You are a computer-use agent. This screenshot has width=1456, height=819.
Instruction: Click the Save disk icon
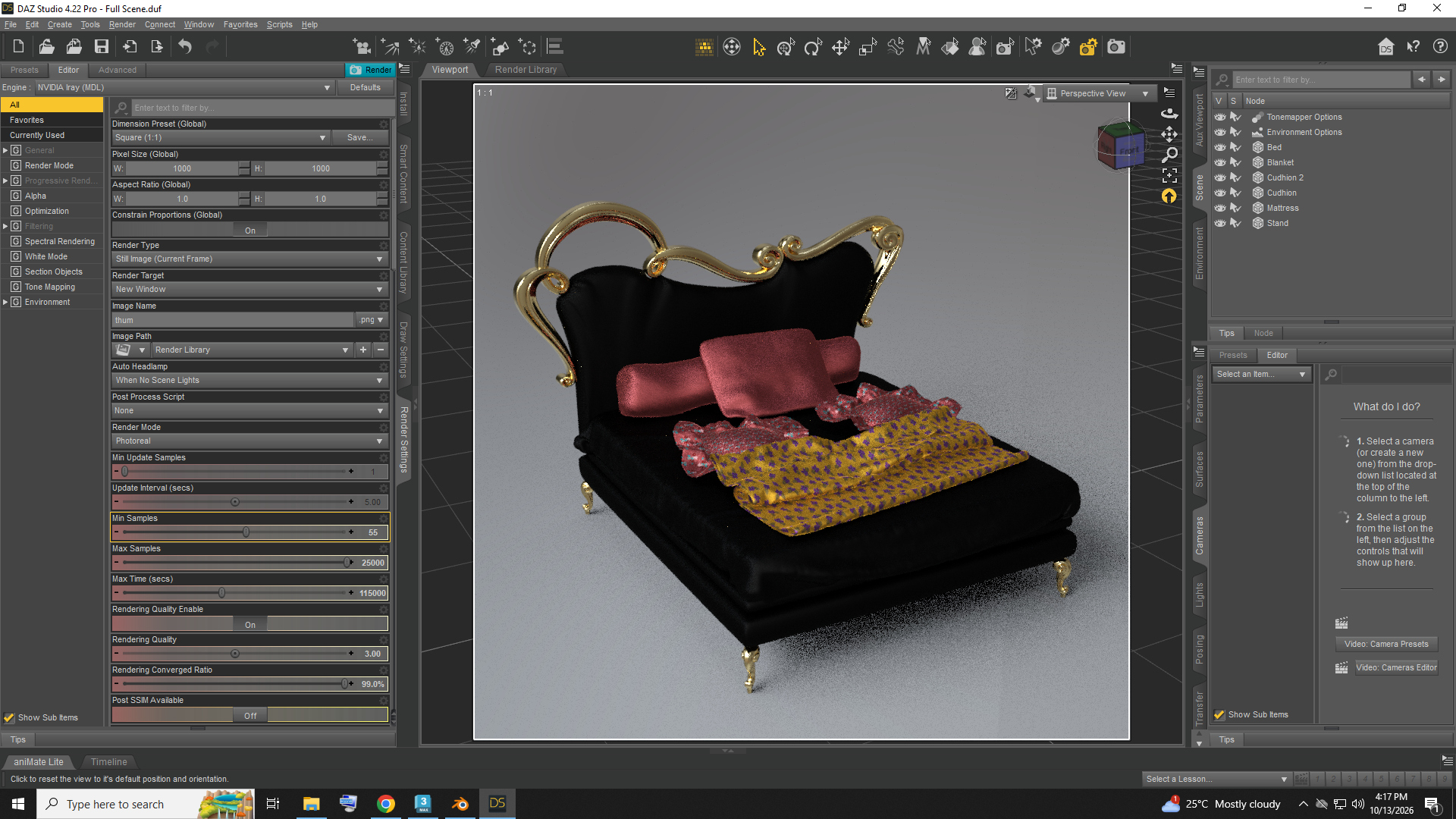(101, 47)
